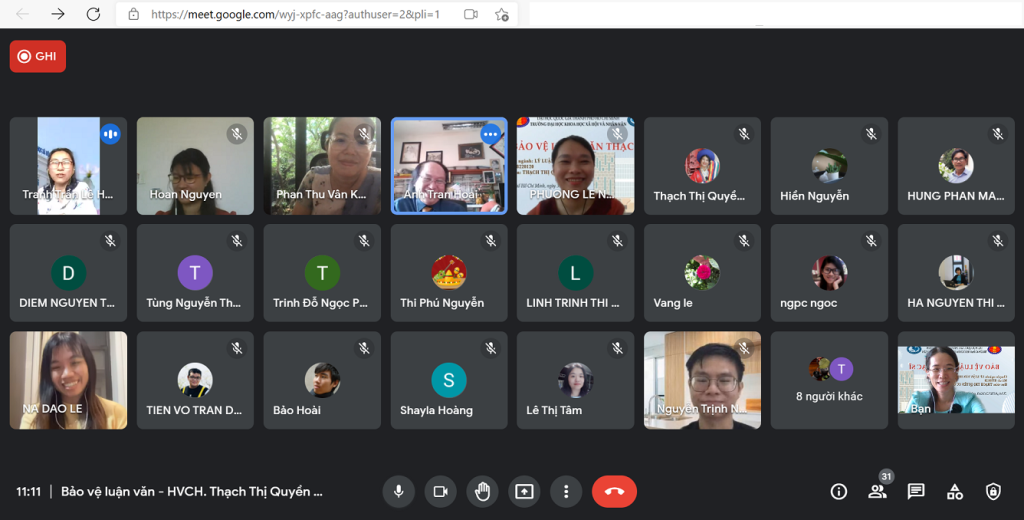This screenshot has height=520, width=1024.
Task: Open the meeting details info icon
Action: (839, 492)
